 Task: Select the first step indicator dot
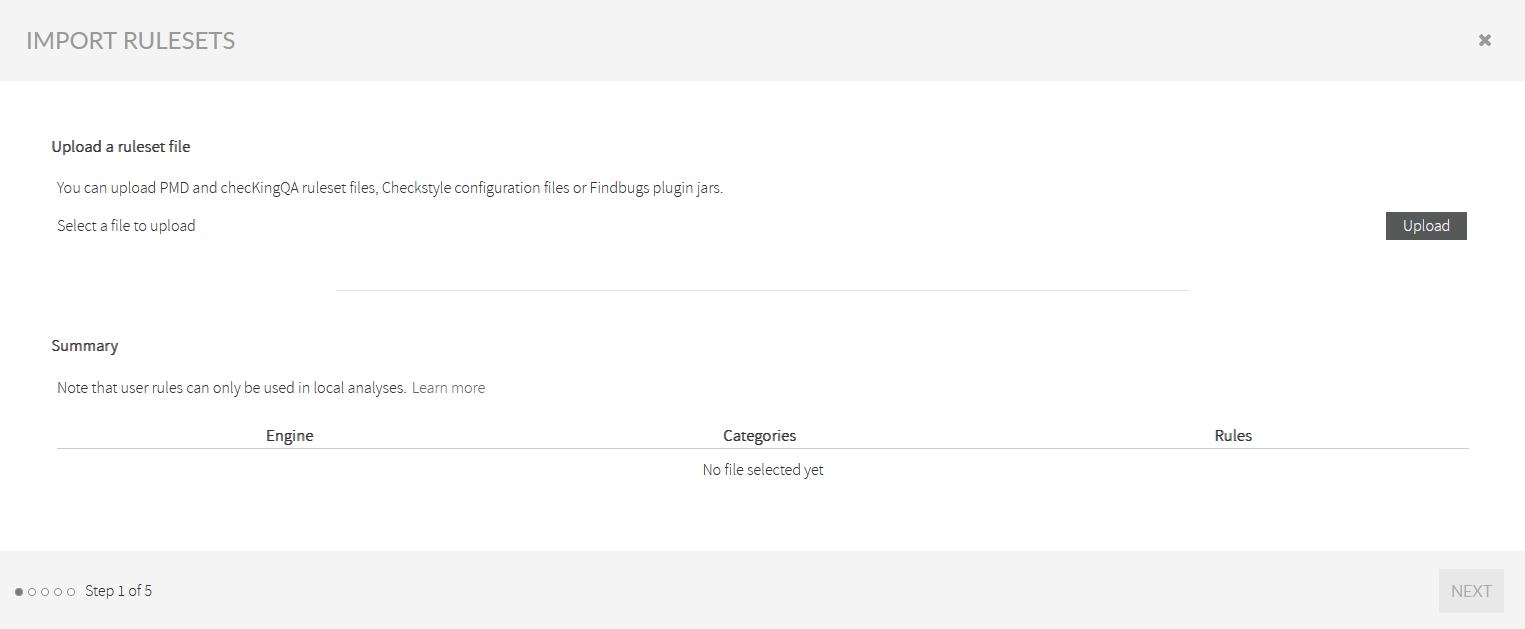[x=17, y=591]
